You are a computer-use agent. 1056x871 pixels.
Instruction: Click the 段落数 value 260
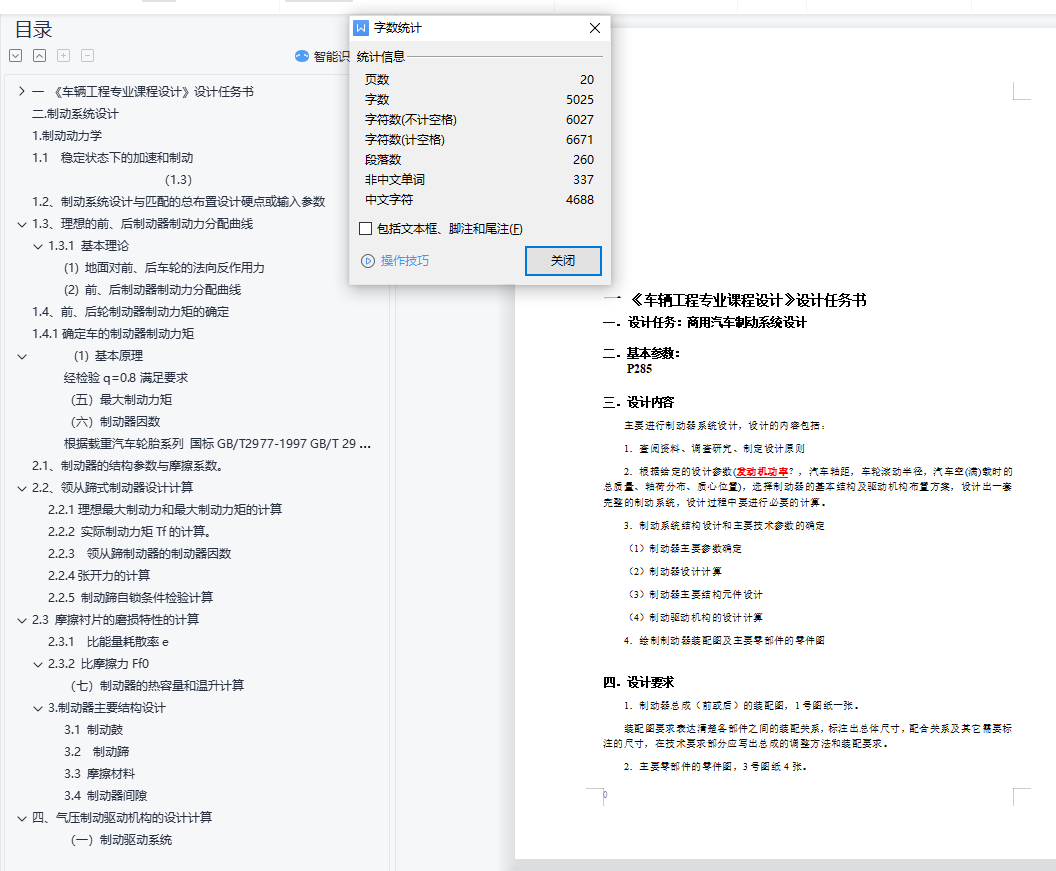pyautogui.click(x=583, y=160)
